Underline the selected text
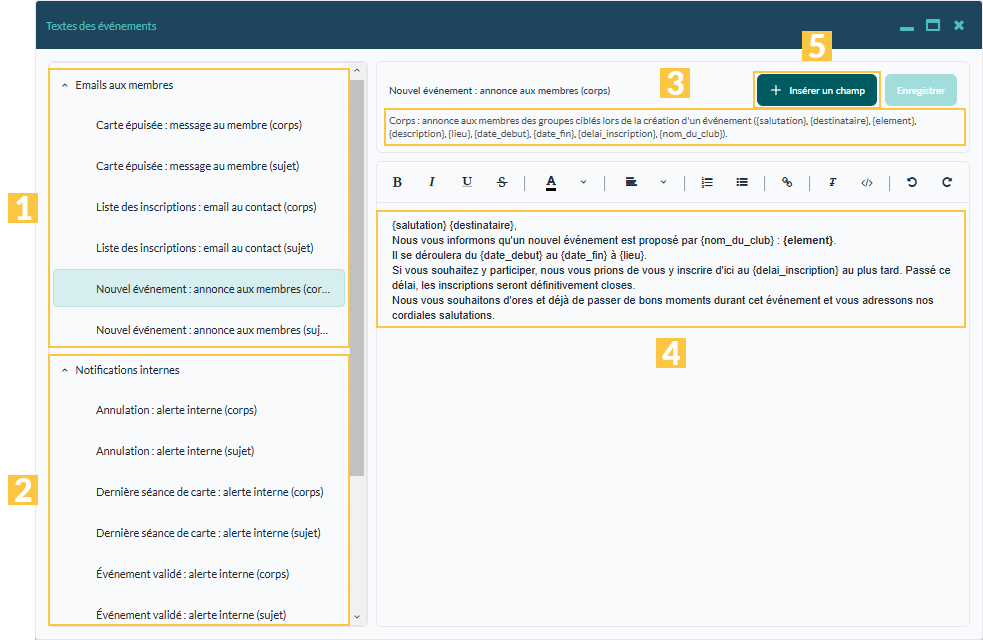The width and height of the screenshot is (983, 640). (x=467, y=182)
